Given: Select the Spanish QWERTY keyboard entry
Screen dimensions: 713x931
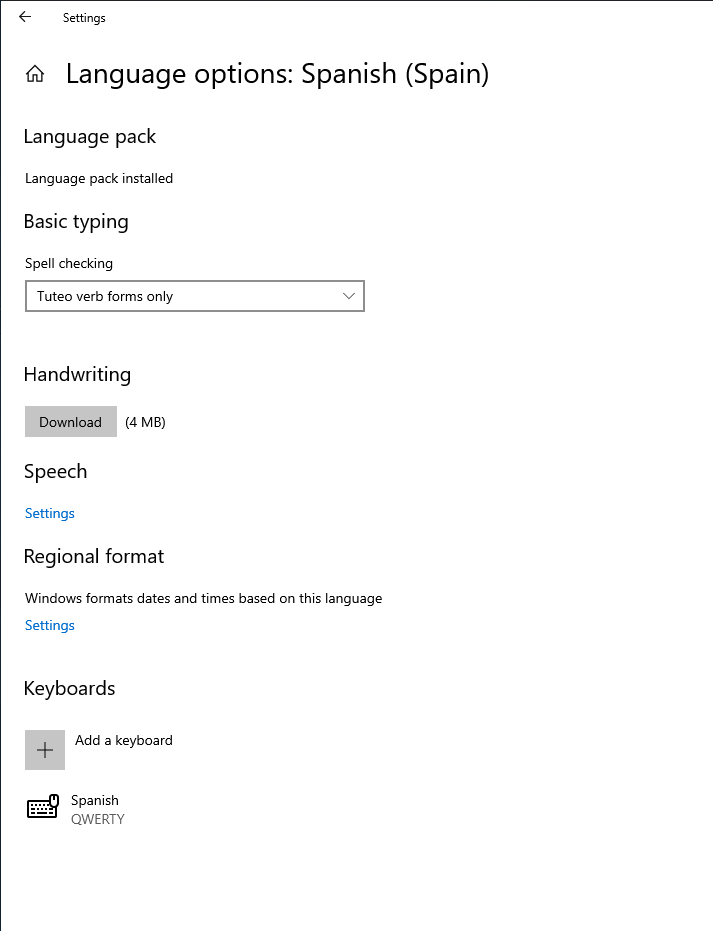Looking at the screenshot, I should (x=97, y=807).
